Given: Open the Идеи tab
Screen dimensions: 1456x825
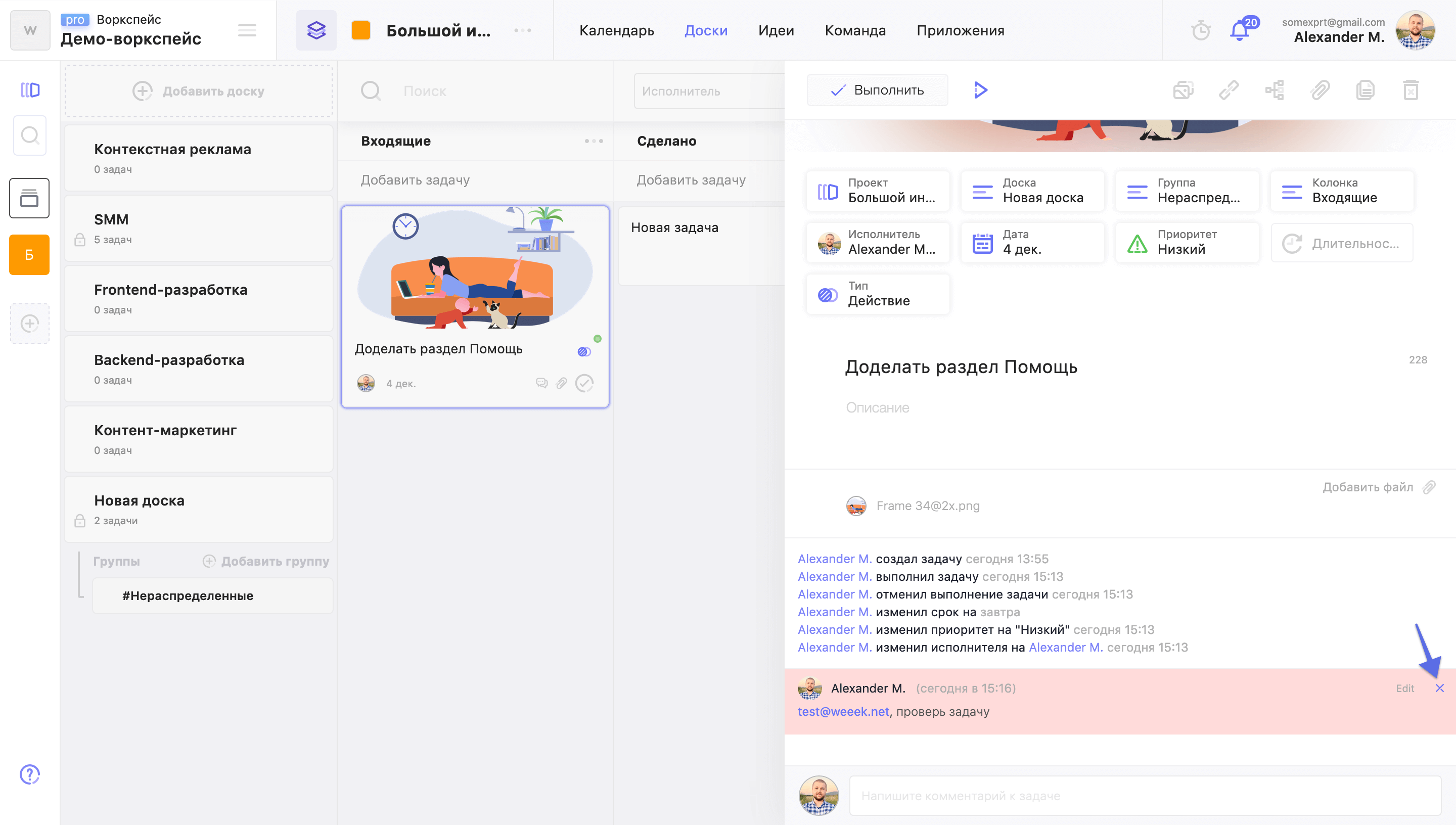Looking at the screenshot, I should coord(776,31).
